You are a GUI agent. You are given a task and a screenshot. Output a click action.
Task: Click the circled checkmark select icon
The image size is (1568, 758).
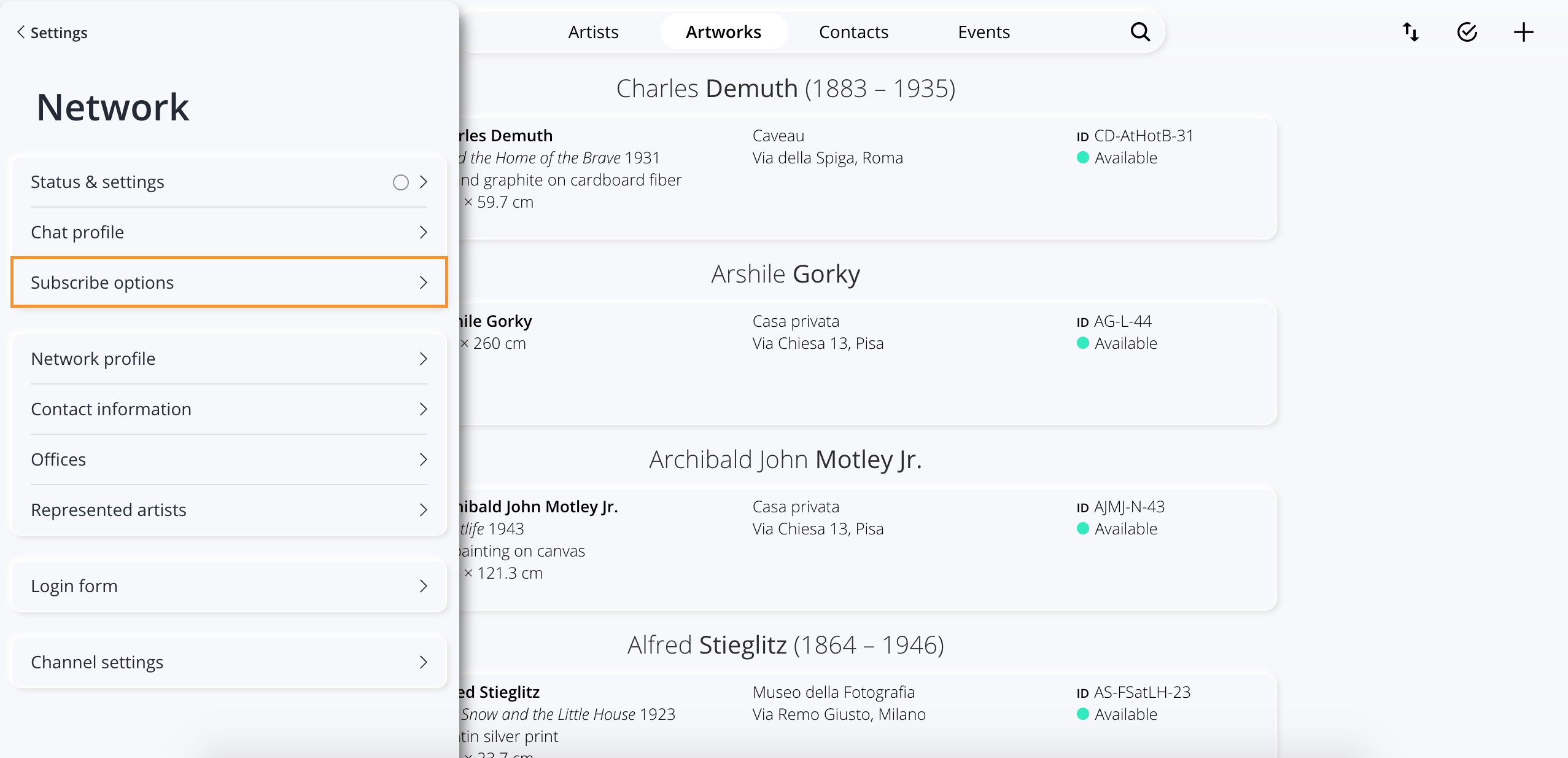point(1467,32)
